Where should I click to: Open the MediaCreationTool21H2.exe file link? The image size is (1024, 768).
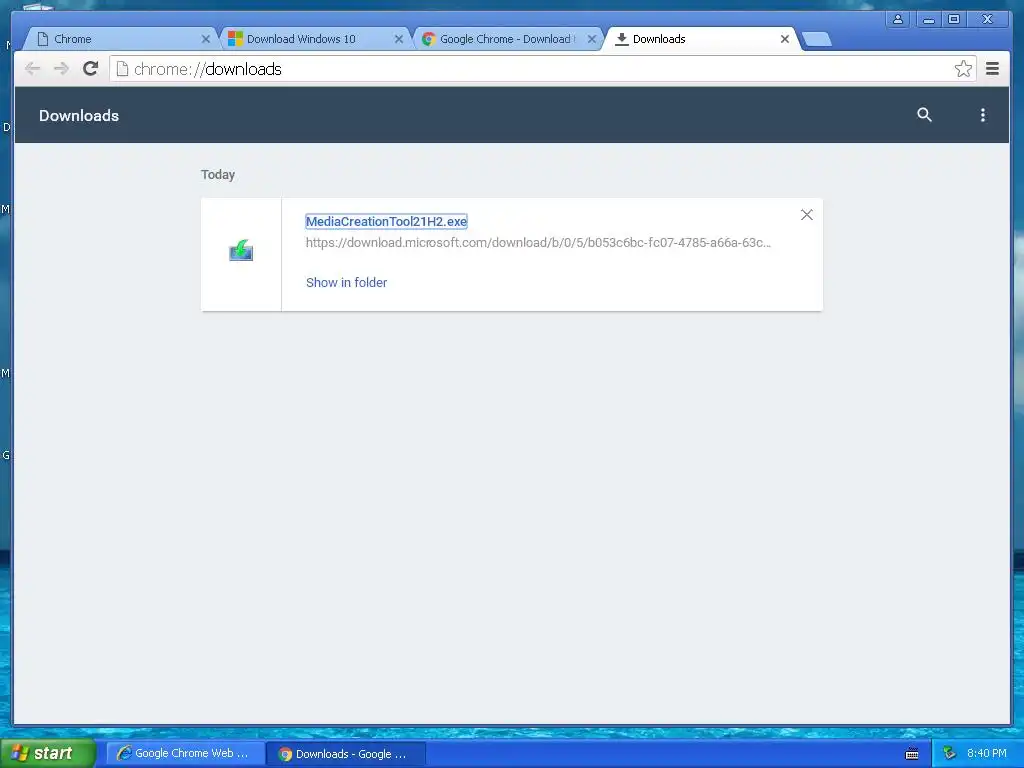[x=387, y=221]
